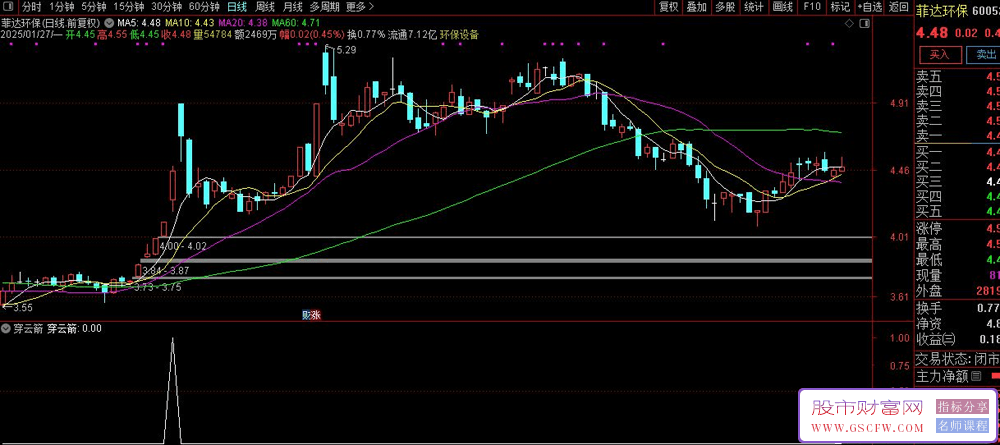Click the 环保设备 sector label
Viewport: 1000px width, 445px height.
459,34
